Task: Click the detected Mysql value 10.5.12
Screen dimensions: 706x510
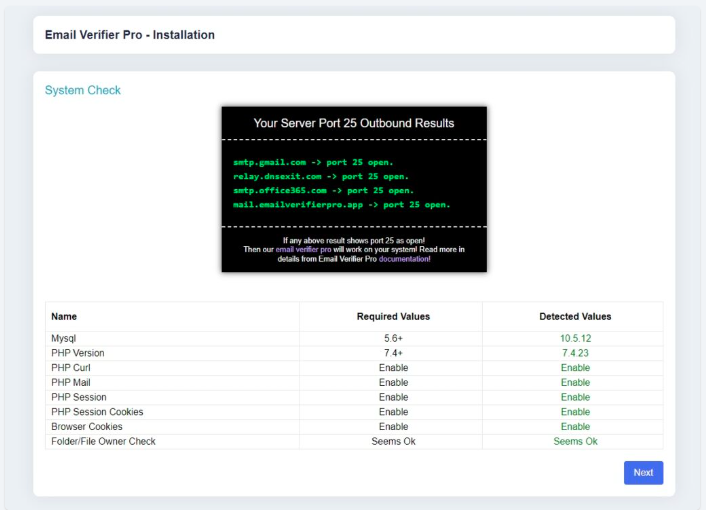Action: (x=575, y=339)
